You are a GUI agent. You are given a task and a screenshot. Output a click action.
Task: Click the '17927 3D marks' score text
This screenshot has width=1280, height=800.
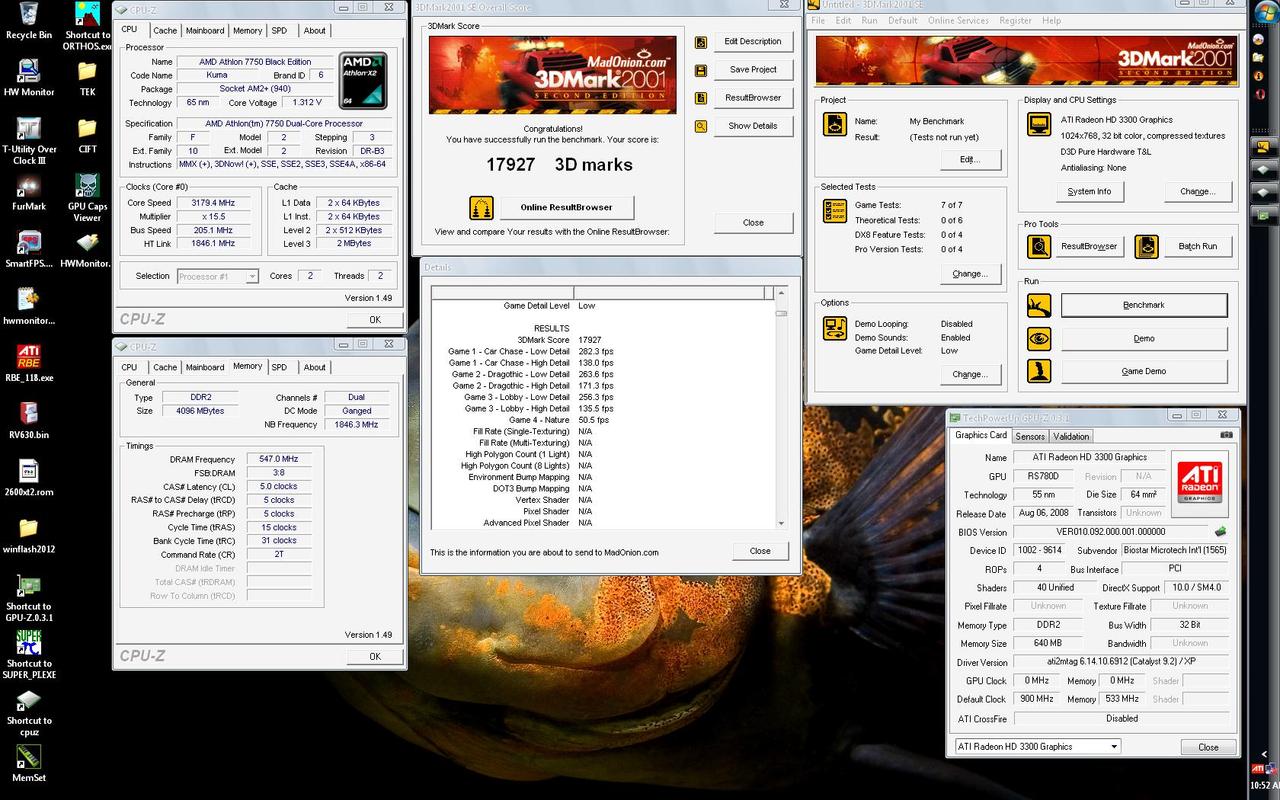(x=559, y=165)
